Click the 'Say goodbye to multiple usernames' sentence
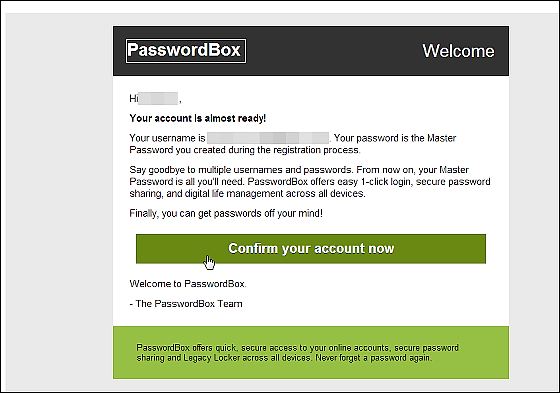560x393 pixels. click(241, 170)
